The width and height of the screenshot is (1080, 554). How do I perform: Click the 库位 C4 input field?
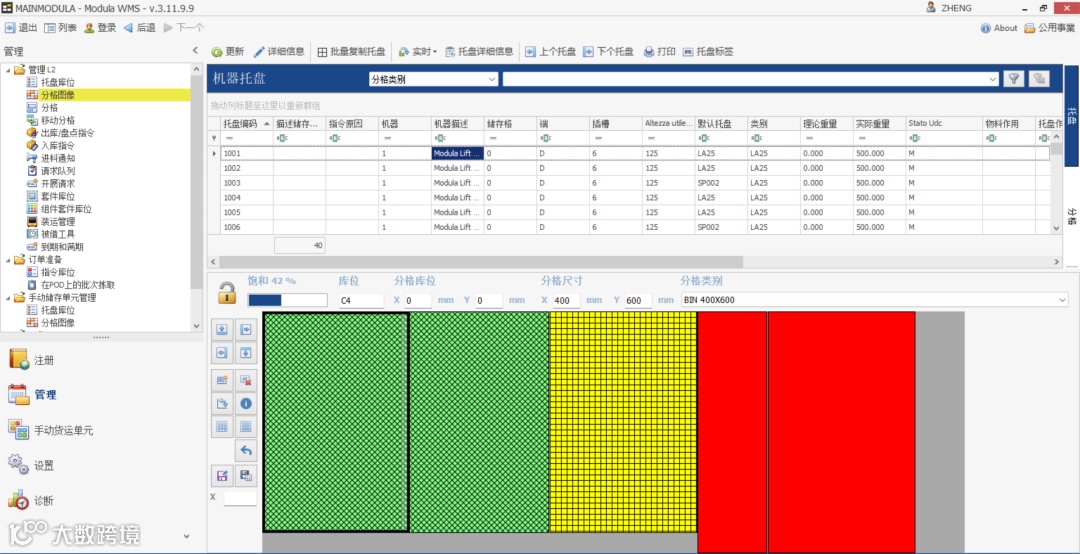361,300
